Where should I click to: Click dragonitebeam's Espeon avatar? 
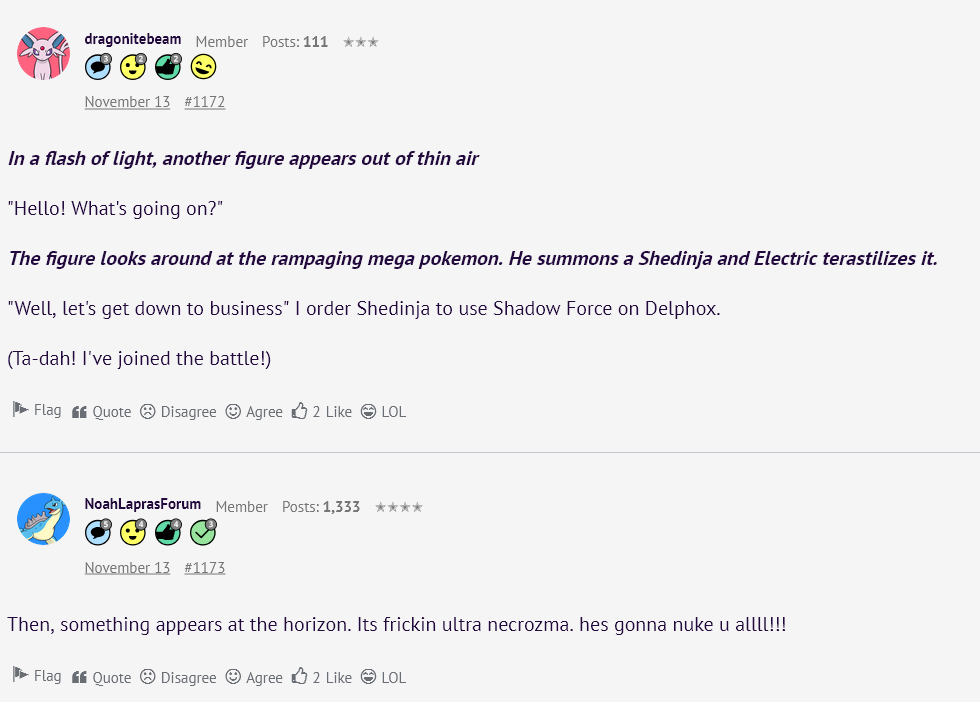[x=43, y=54]
